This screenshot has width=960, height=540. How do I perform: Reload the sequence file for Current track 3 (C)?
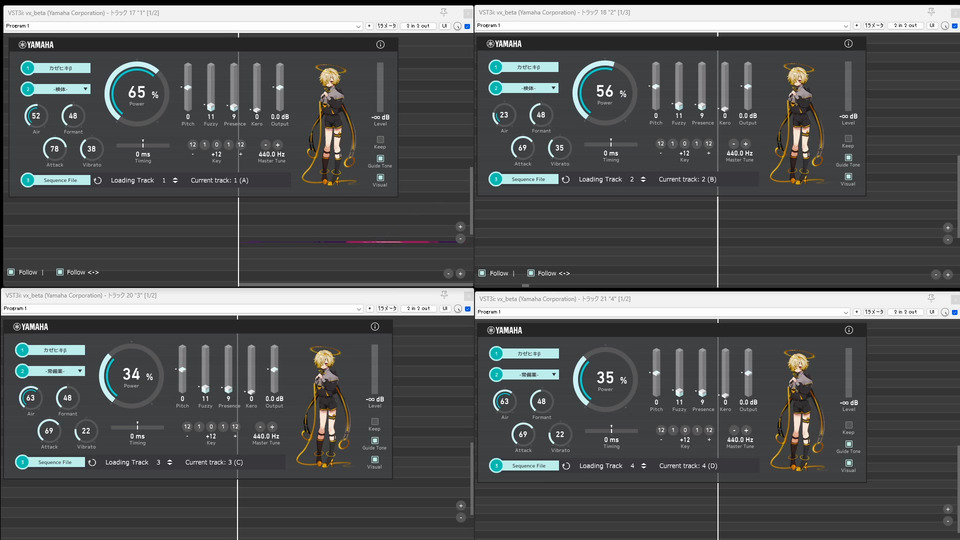point(92,462)
